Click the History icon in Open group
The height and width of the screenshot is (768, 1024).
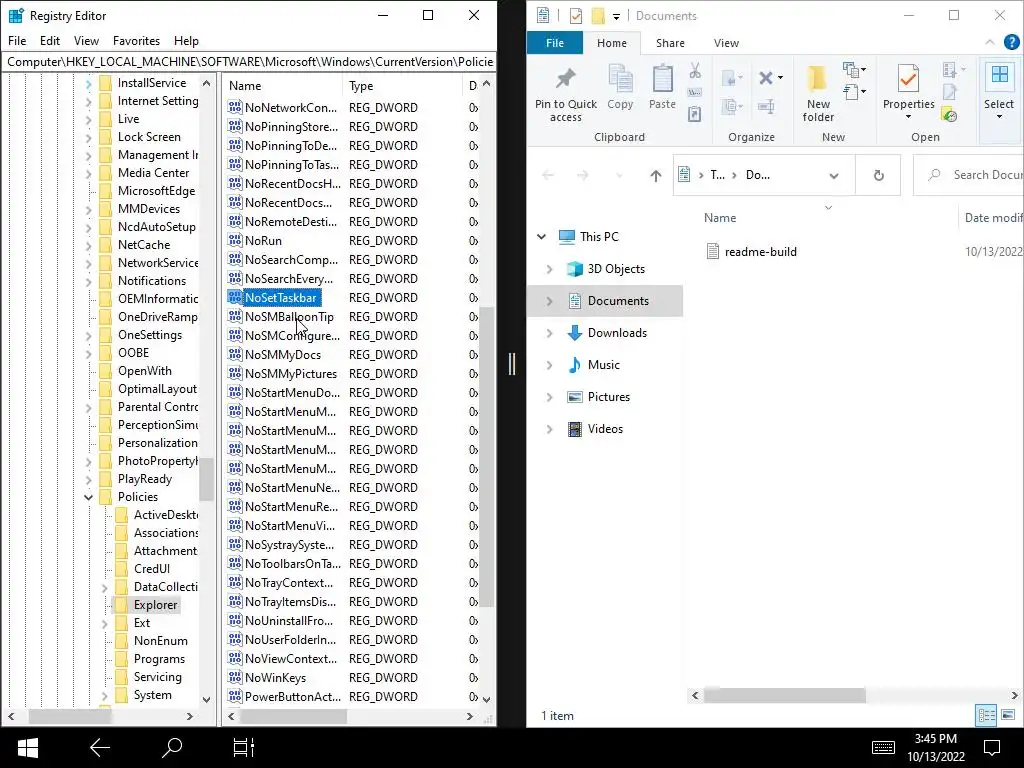pyautogui.click(x=950, y=115)
